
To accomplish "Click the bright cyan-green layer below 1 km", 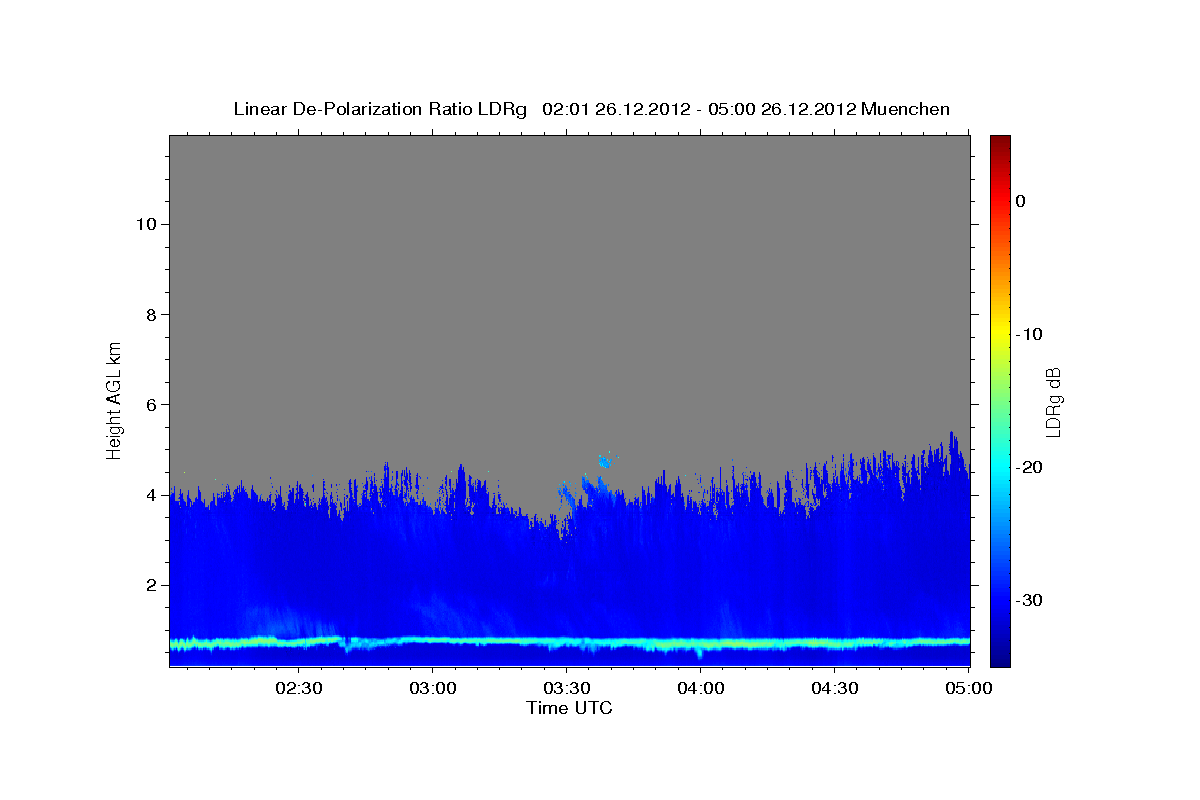I will 569,642.
